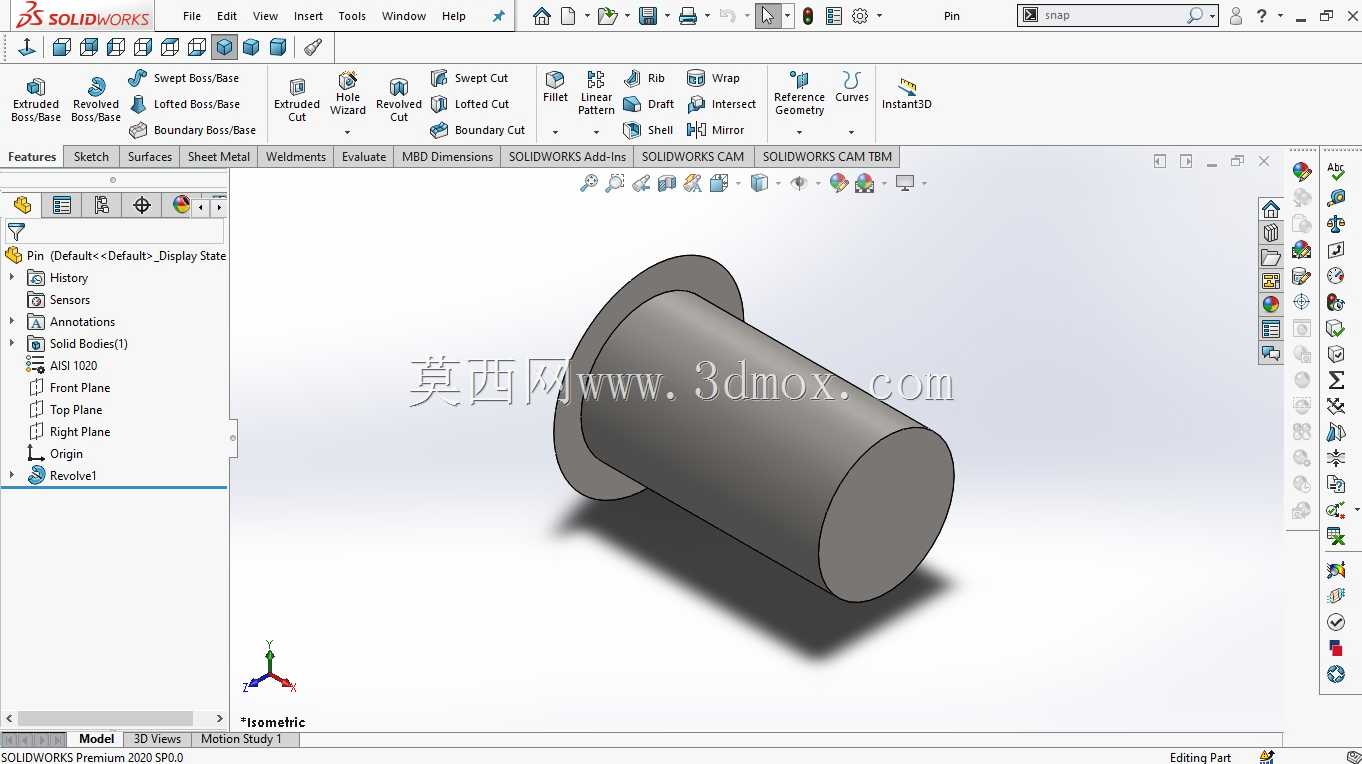Click the Rebuild traffic light icon
Viewport: 1362px width, 764px height.
point(807,16)
